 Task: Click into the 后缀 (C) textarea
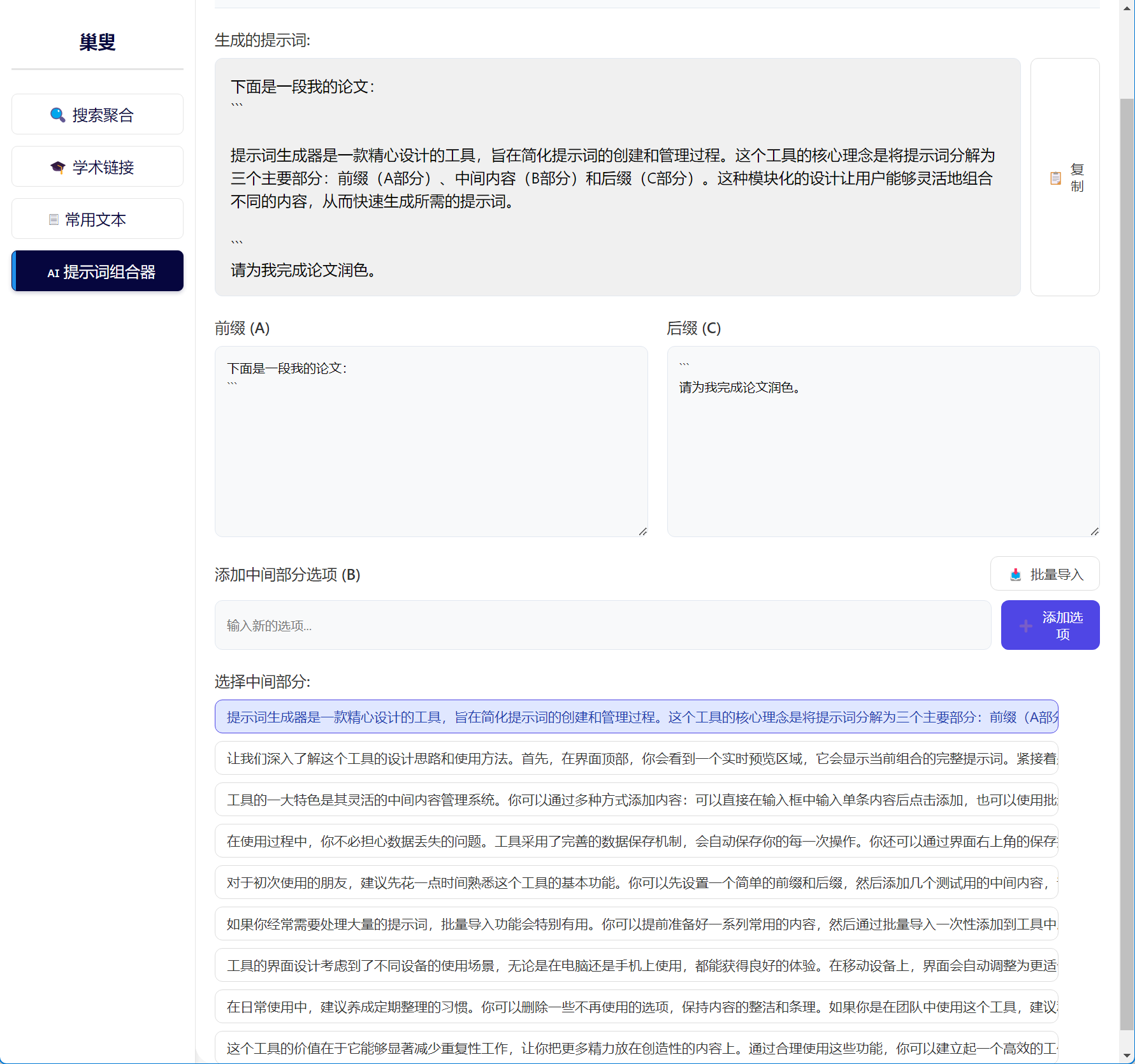(x=883, y=442)
